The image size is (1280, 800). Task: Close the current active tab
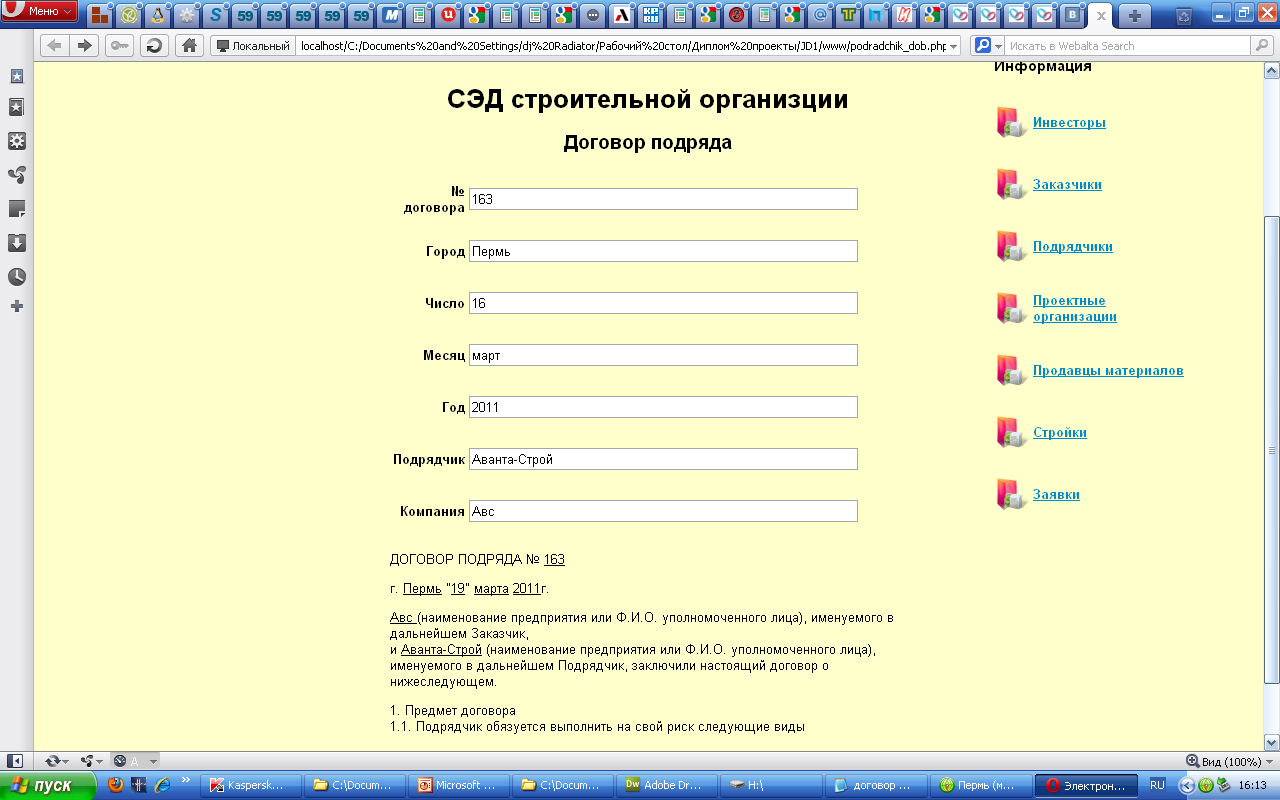point(1101,16)
